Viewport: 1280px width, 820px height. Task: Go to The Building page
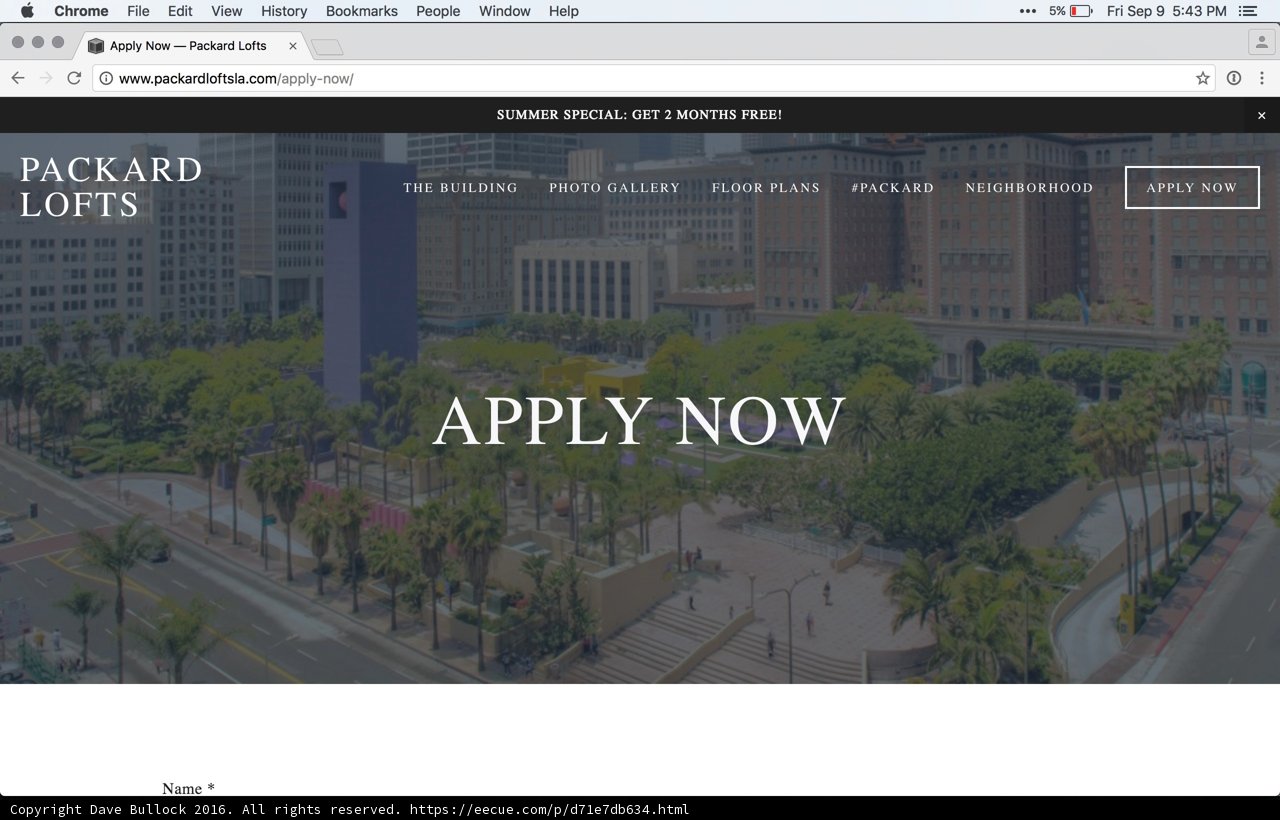click(x=460, y=188)
